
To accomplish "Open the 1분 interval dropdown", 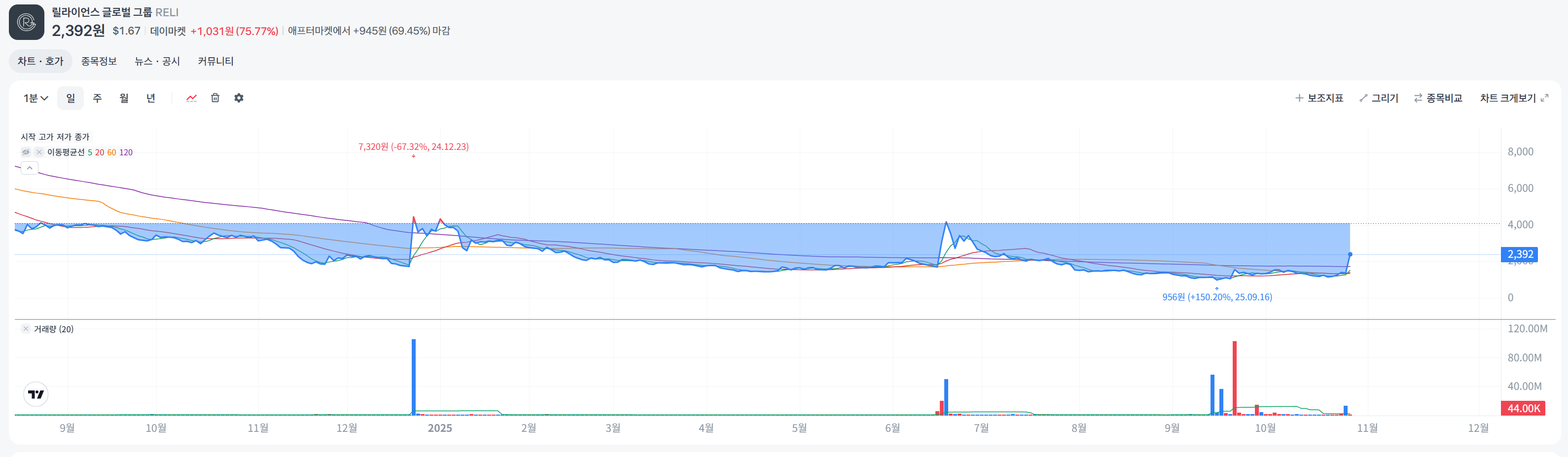I will pos(36,98).
